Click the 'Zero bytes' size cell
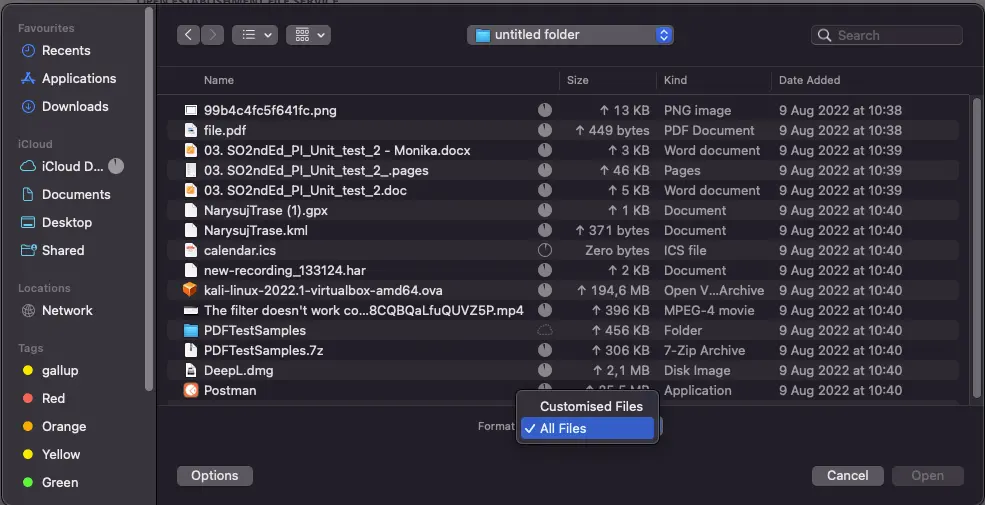985x505 pixels. click(x=617, y=250)
